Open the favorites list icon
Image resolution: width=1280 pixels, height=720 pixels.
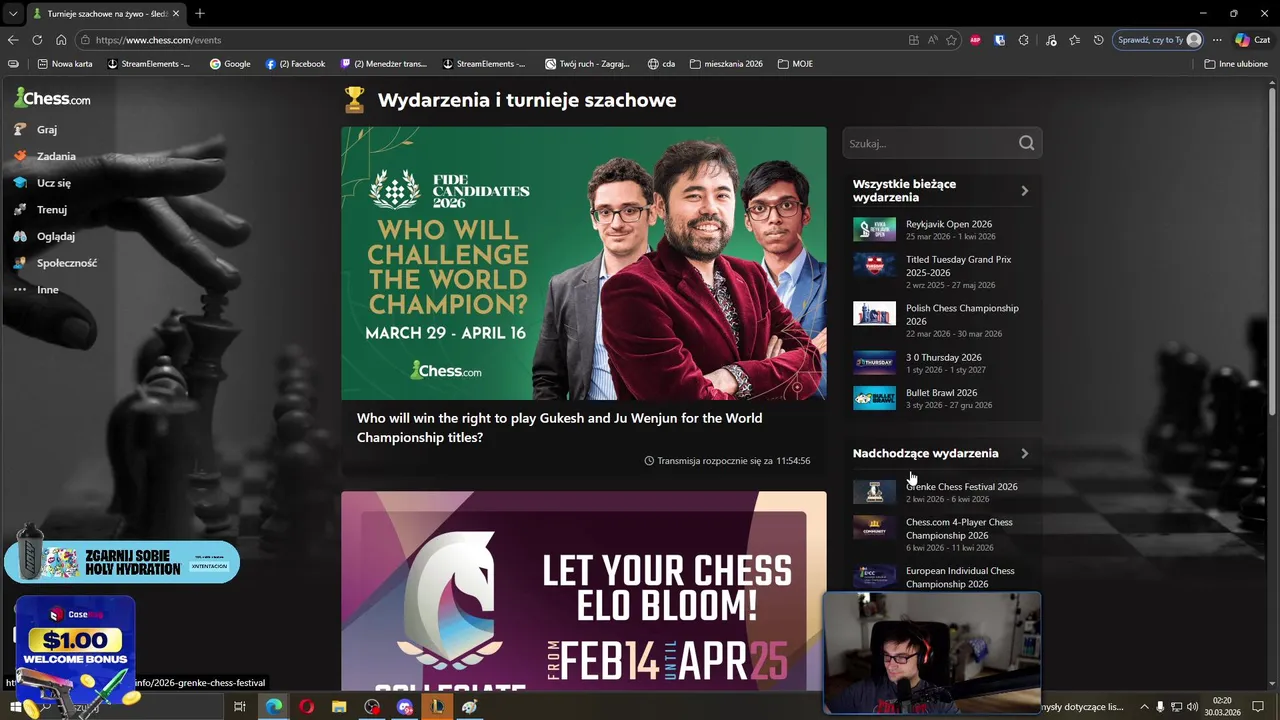[1074, 40]
